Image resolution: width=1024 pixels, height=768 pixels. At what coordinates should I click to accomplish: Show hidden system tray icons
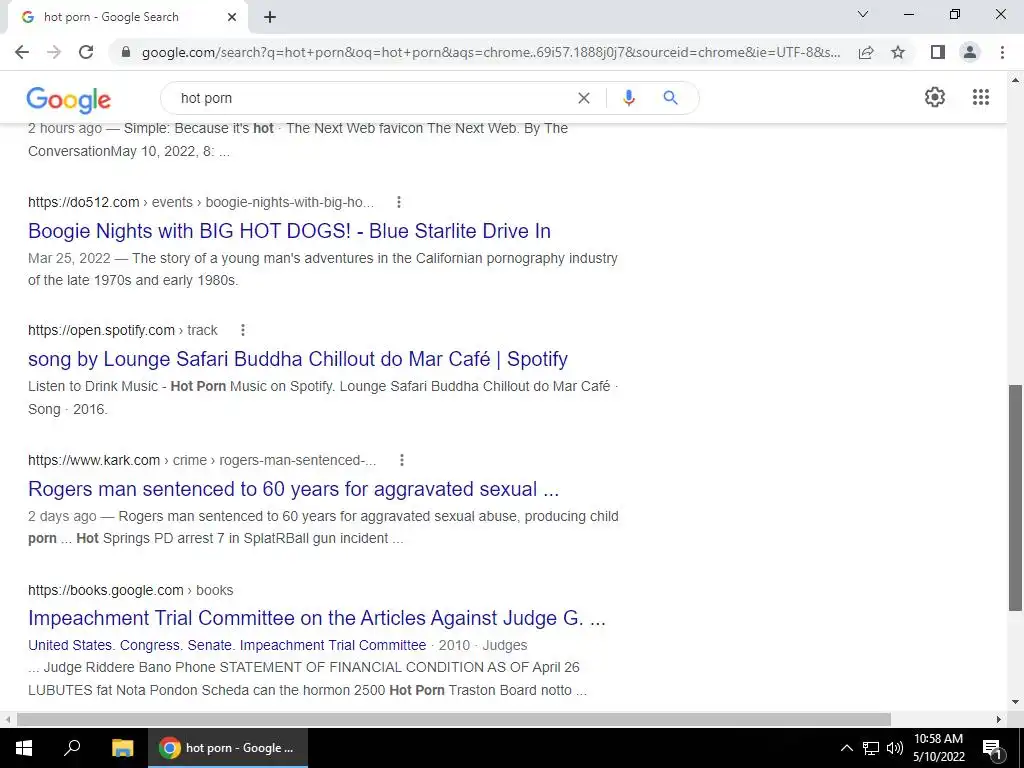[x=846, y=748]
